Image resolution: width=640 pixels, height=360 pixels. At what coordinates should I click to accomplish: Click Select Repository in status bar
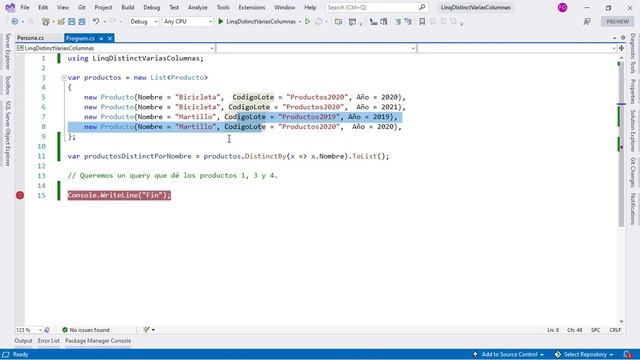point(584,355)
